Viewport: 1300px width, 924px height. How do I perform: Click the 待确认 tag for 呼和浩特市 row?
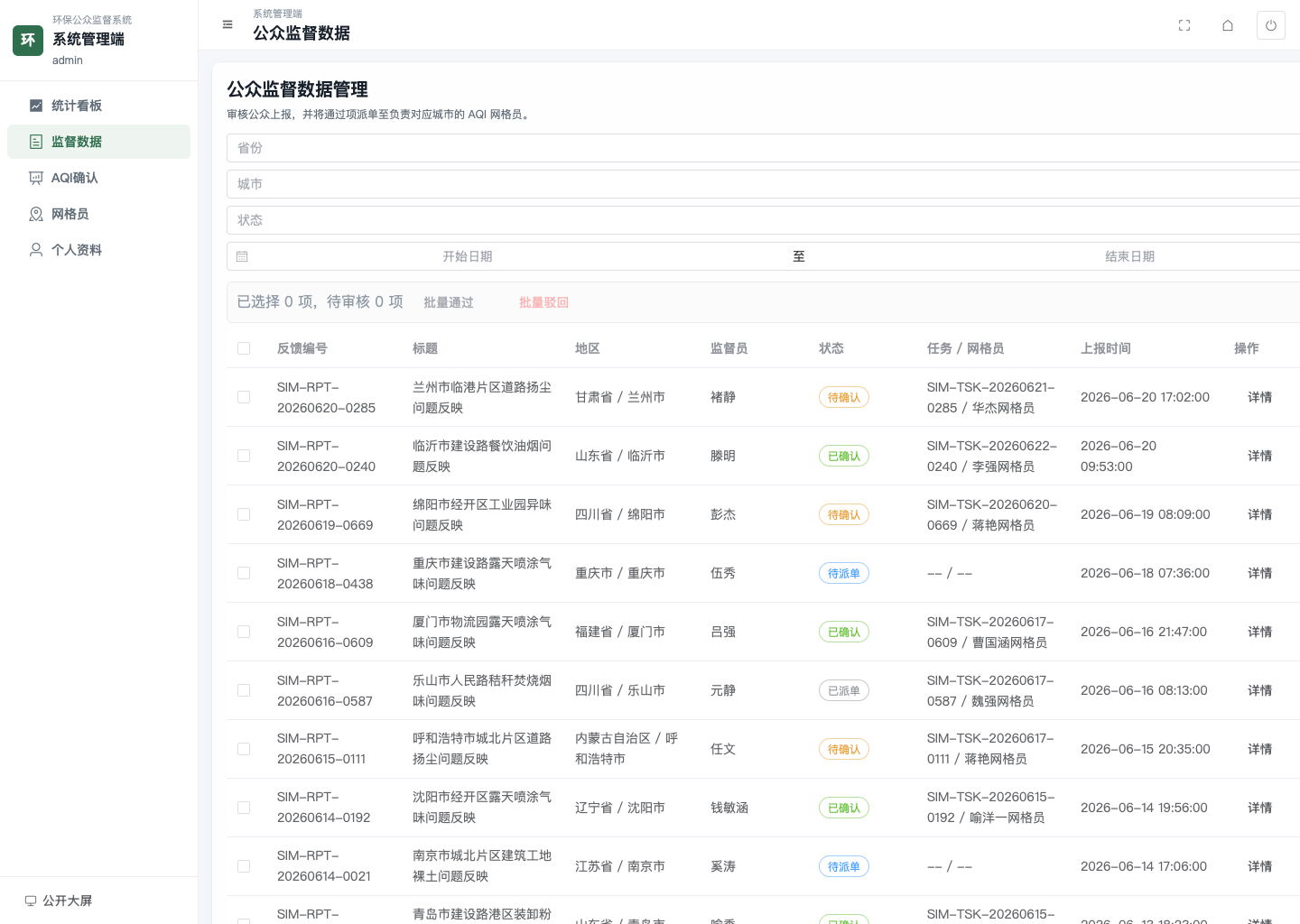click(x=844, y=749)
